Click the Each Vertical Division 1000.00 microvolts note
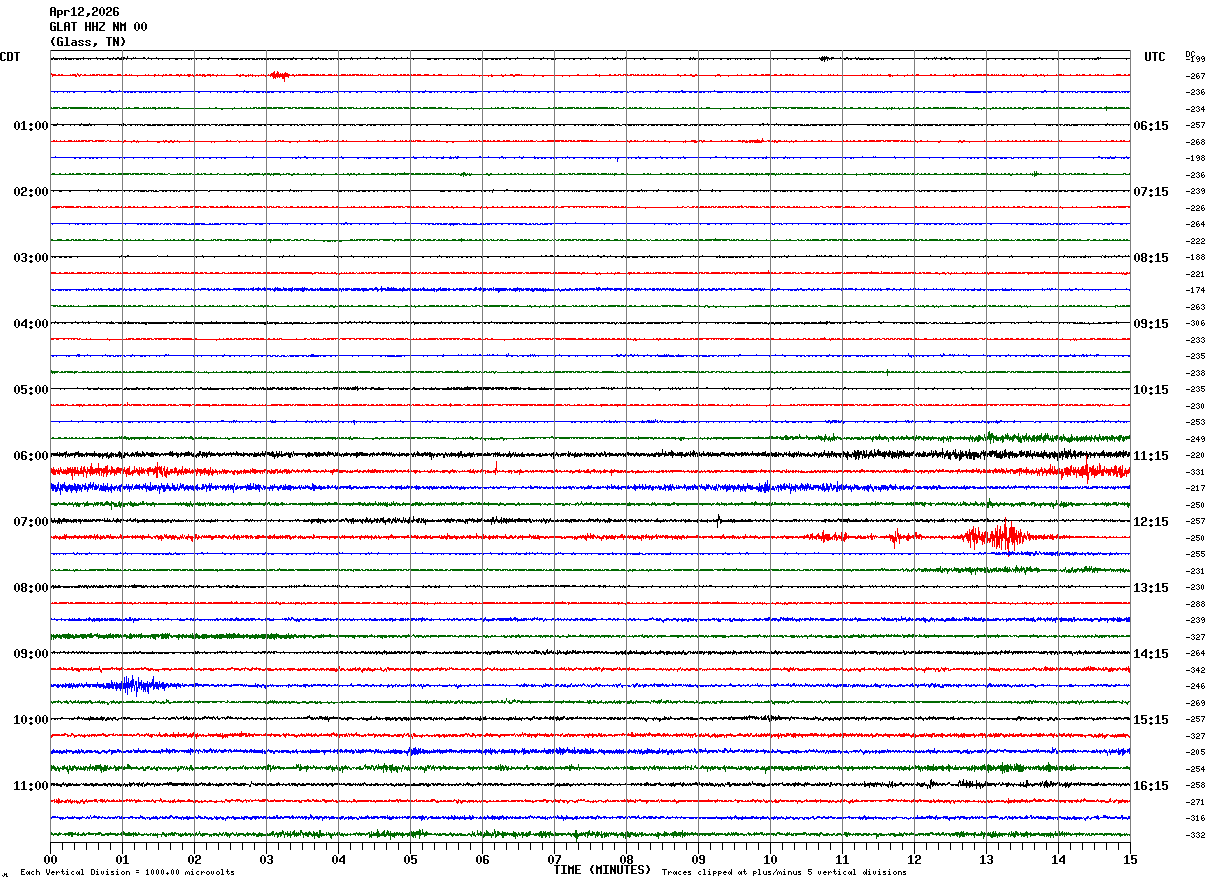1210x886 pixels. coord(127,873)
